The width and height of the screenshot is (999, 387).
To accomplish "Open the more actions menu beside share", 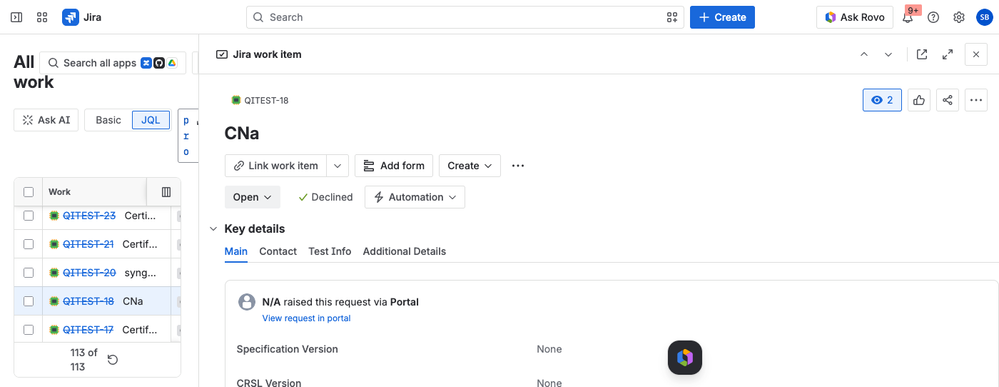I will [x=976, y=100].
